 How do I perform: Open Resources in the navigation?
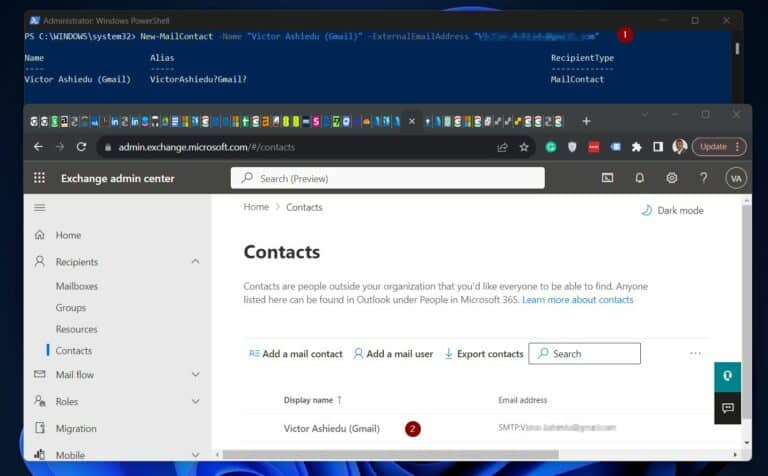coord(76,329)
